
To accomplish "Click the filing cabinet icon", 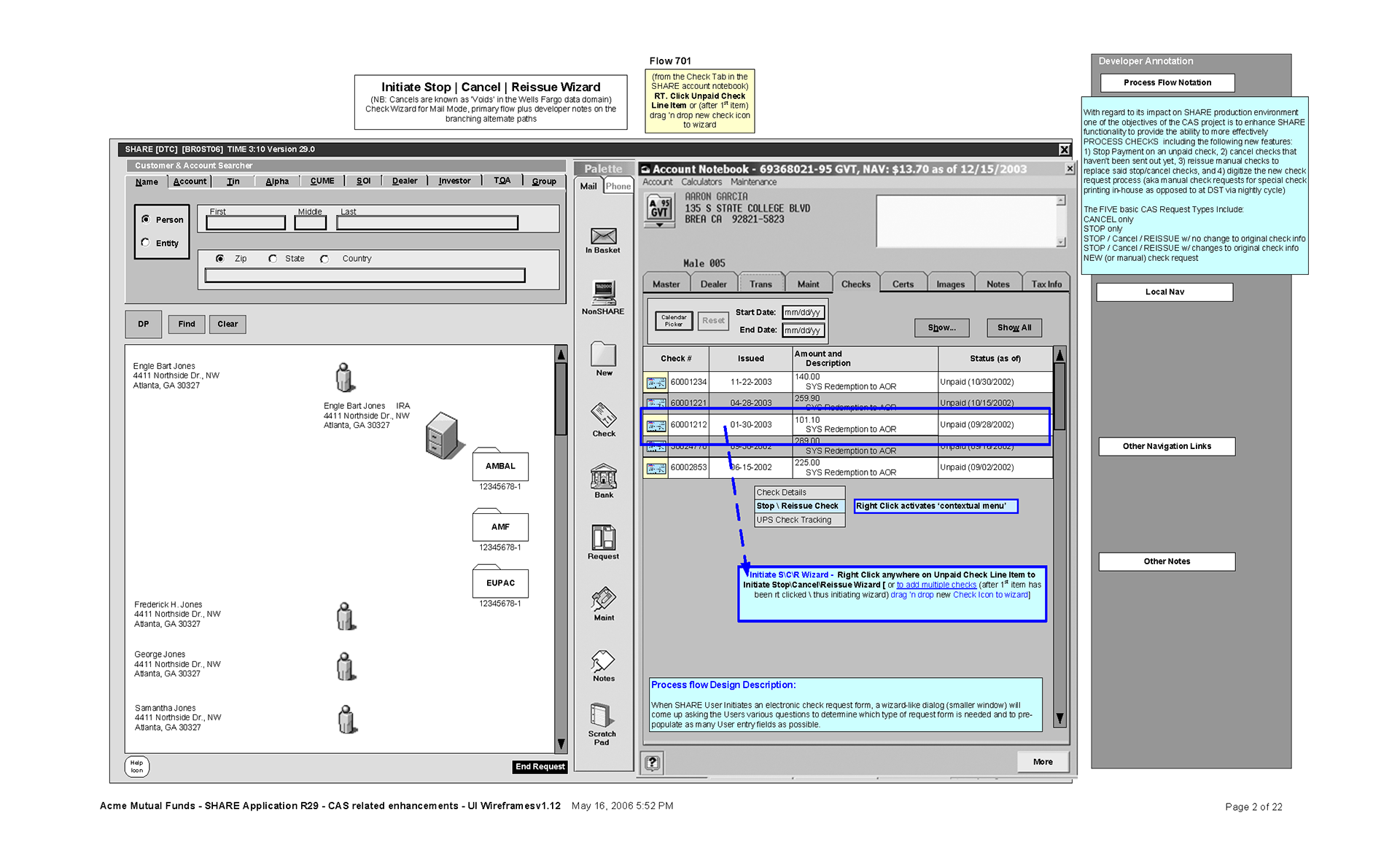I will click(x=443, y=436).
